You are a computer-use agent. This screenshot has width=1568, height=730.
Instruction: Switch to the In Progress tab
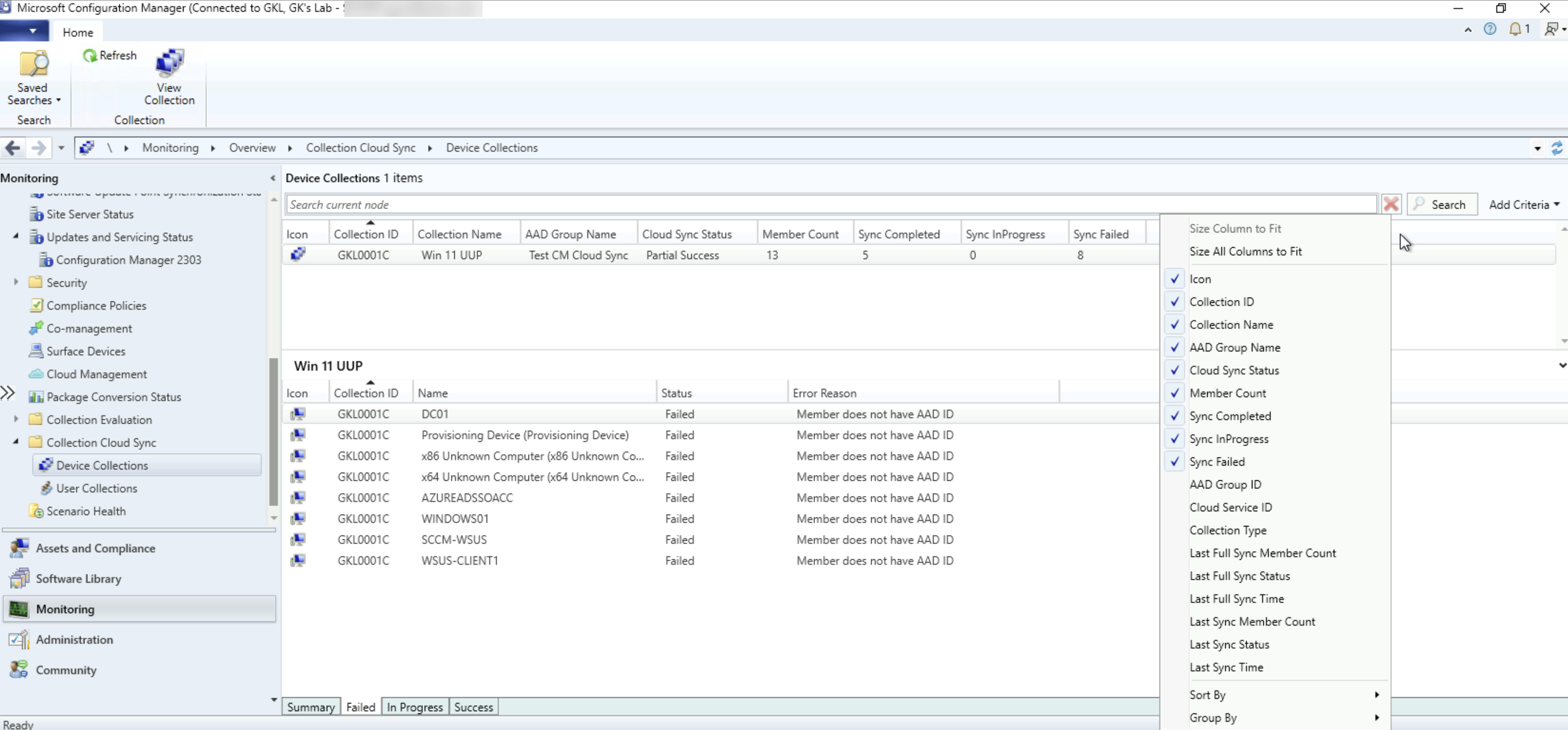point(414,707)
